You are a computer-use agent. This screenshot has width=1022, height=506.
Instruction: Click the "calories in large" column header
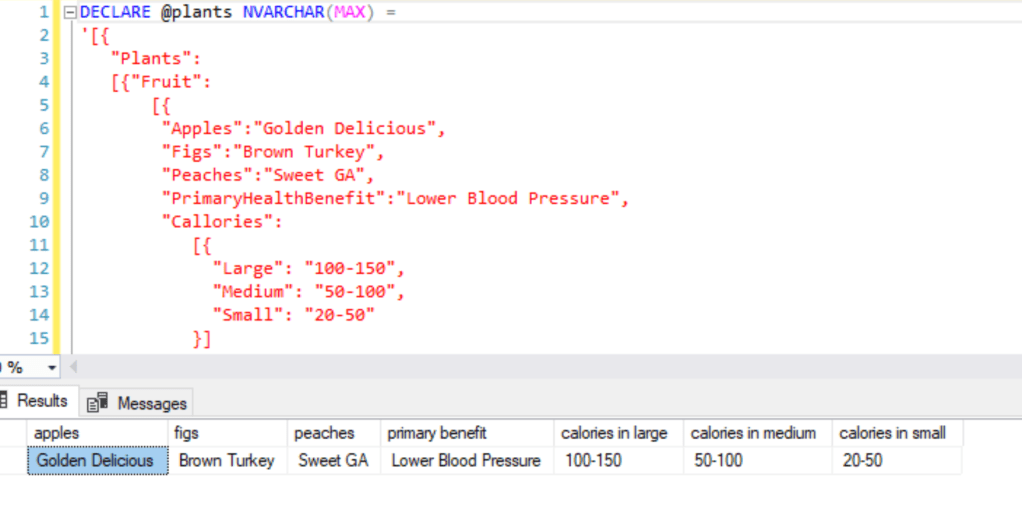pyautogui.click(x=614, y=433)
